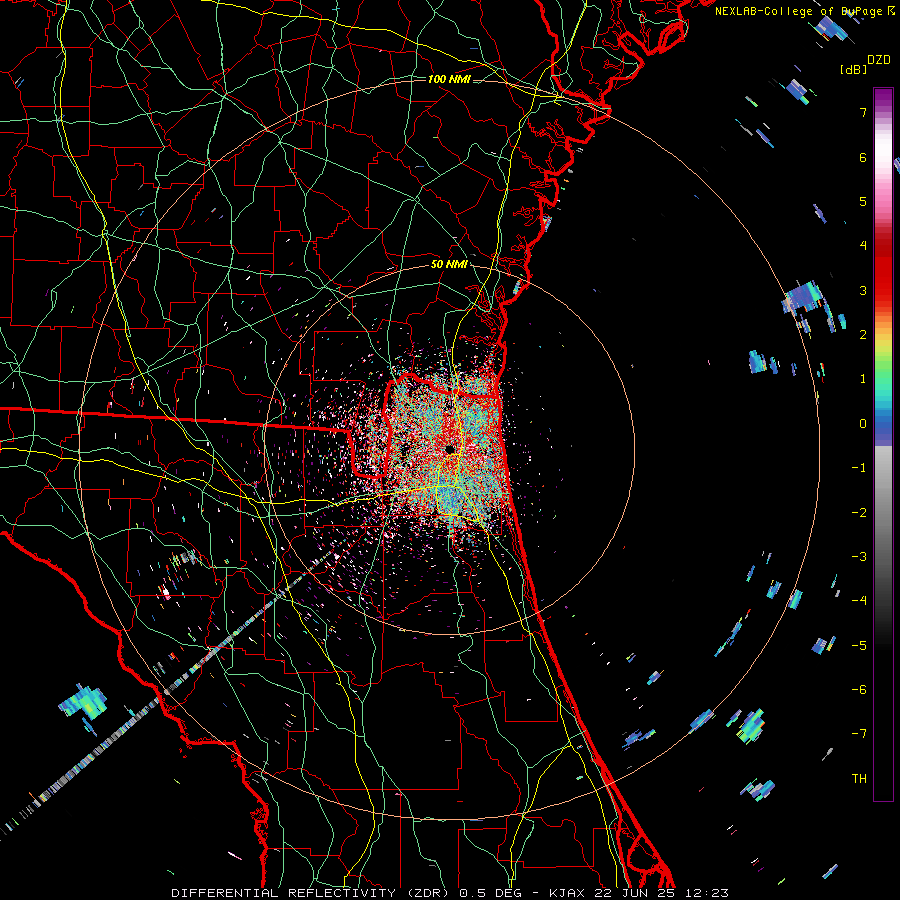Click the "[dB]" units label

coord(853,69)
